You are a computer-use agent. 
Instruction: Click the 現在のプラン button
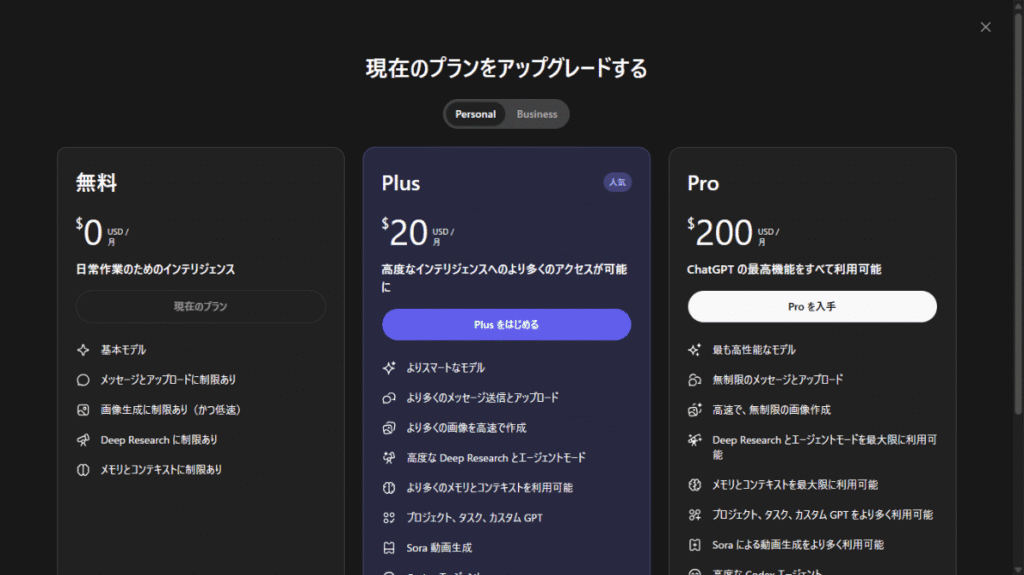coord(200,306)
